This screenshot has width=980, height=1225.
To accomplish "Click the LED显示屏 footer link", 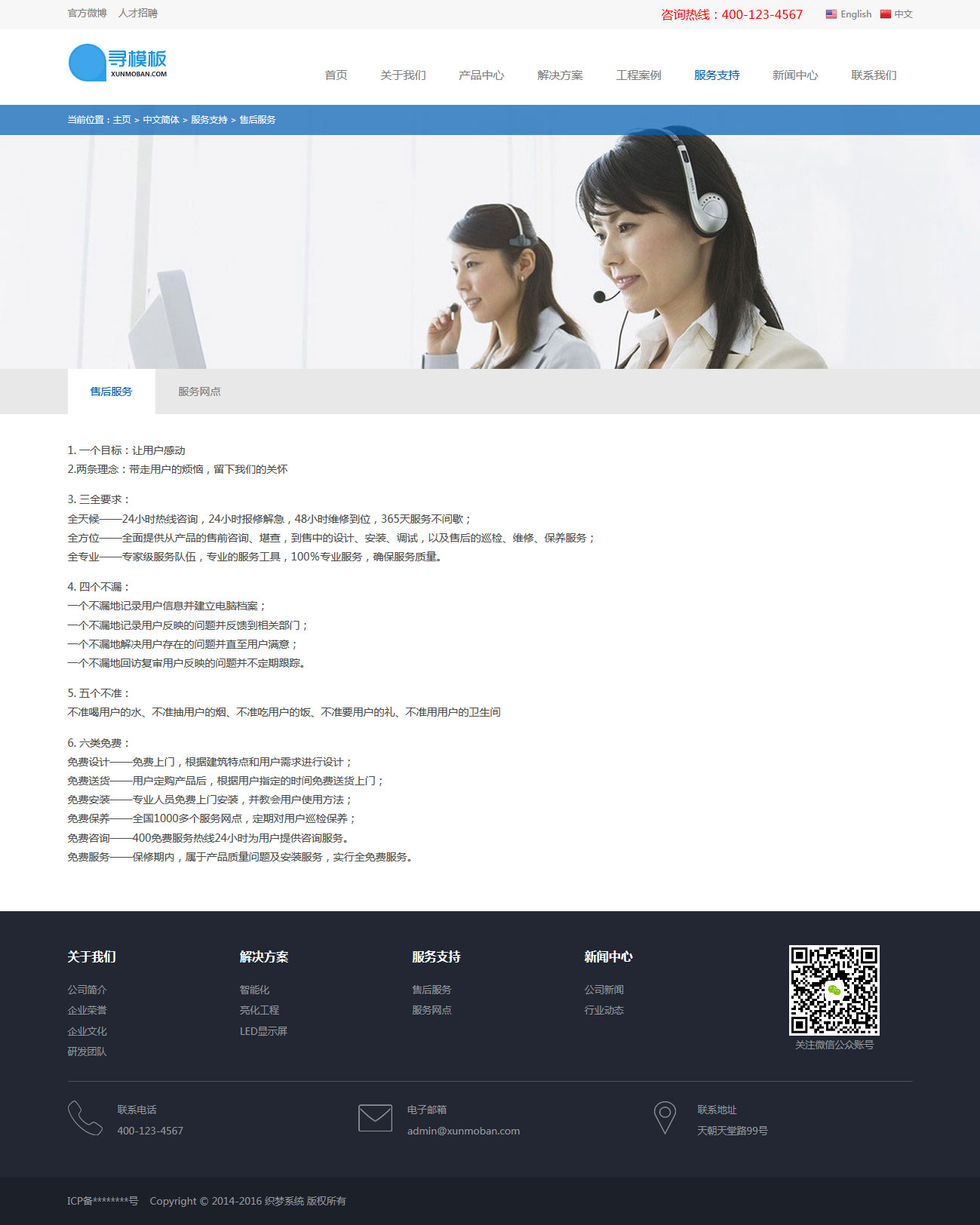I will 263,1031.
